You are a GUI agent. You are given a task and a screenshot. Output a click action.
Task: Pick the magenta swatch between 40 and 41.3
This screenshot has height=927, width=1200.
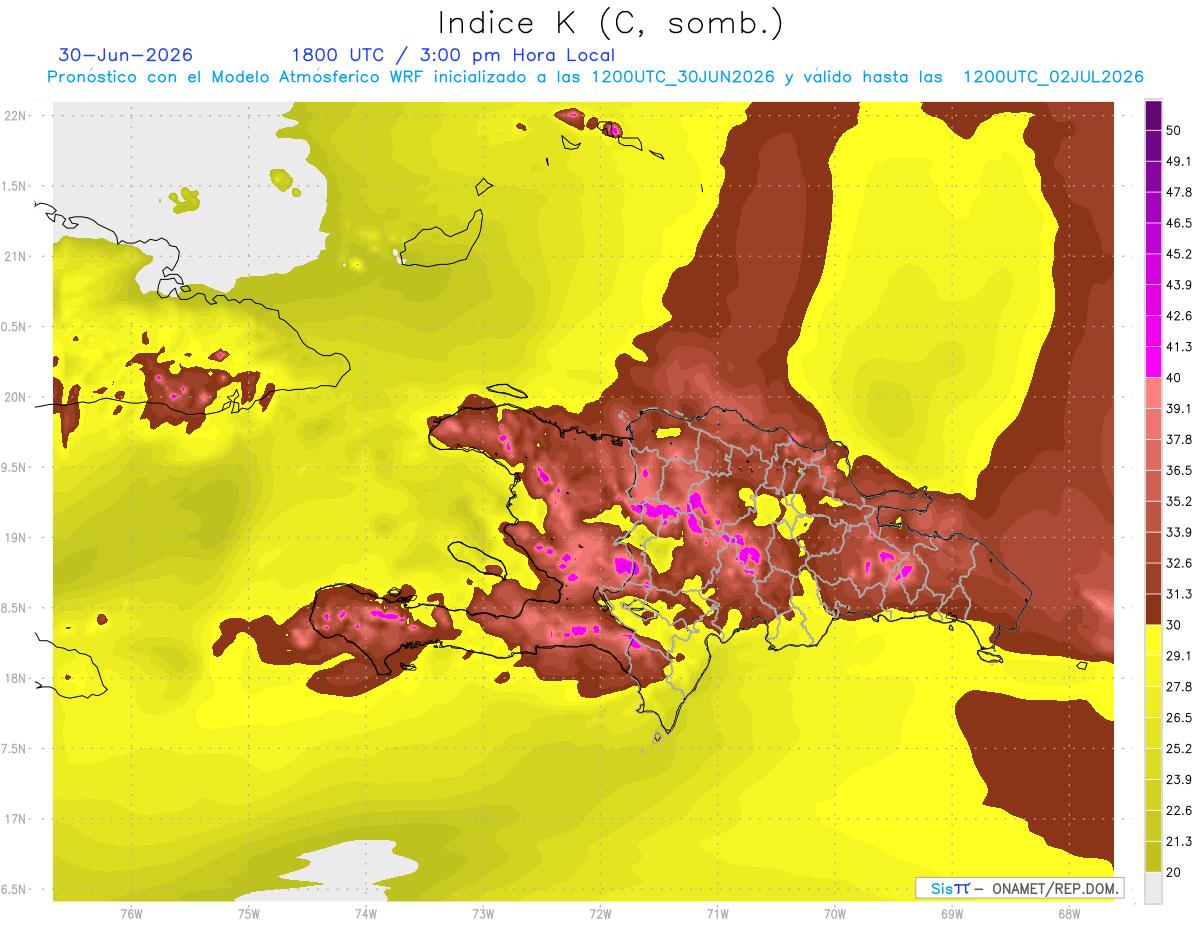coord(1153,362)
